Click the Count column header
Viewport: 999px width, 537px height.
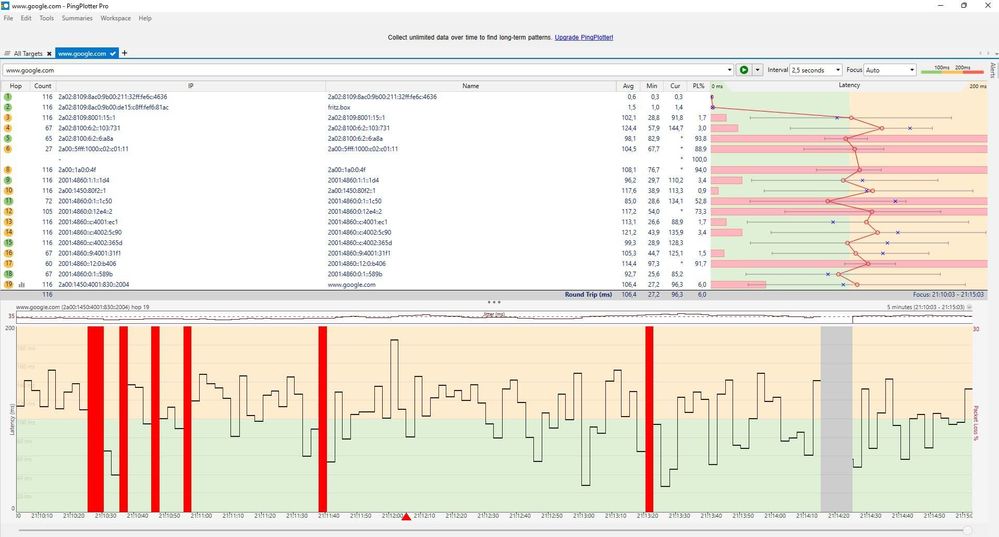[43, 86]
